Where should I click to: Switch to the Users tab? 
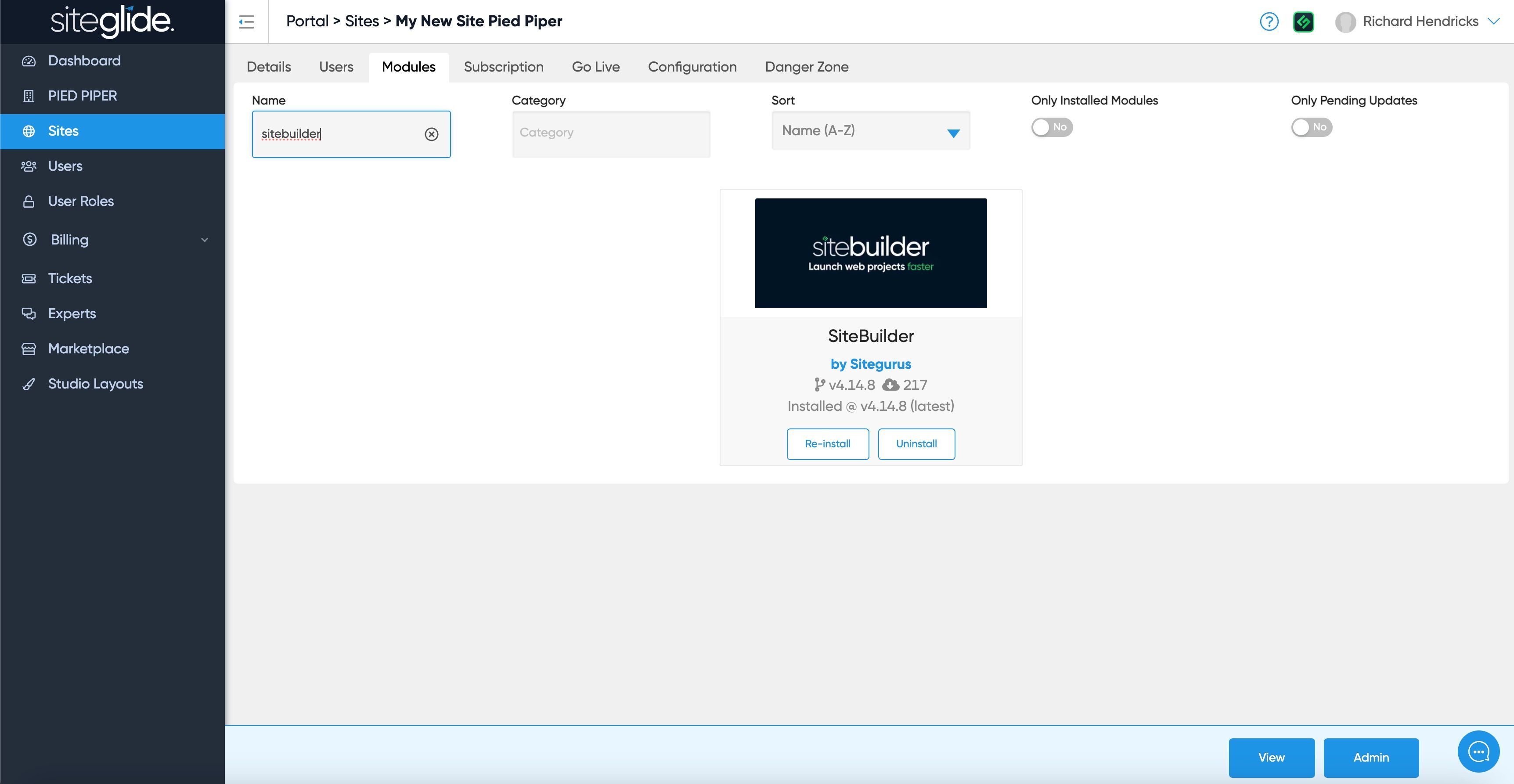click(x=336, y=67)
